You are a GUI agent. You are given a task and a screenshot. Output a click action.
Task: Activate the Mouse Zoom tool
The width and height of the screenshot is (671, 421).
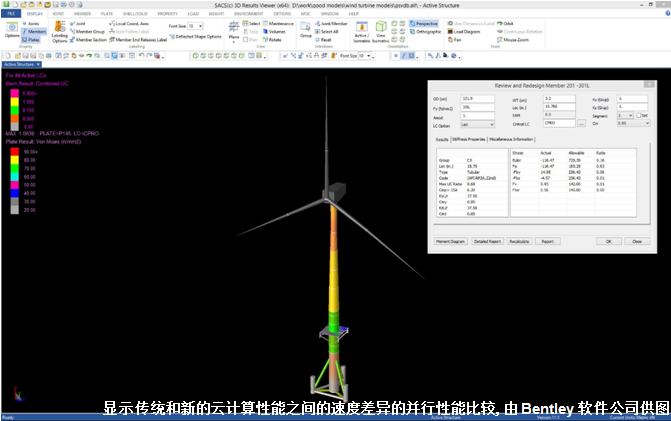(513, 40)
